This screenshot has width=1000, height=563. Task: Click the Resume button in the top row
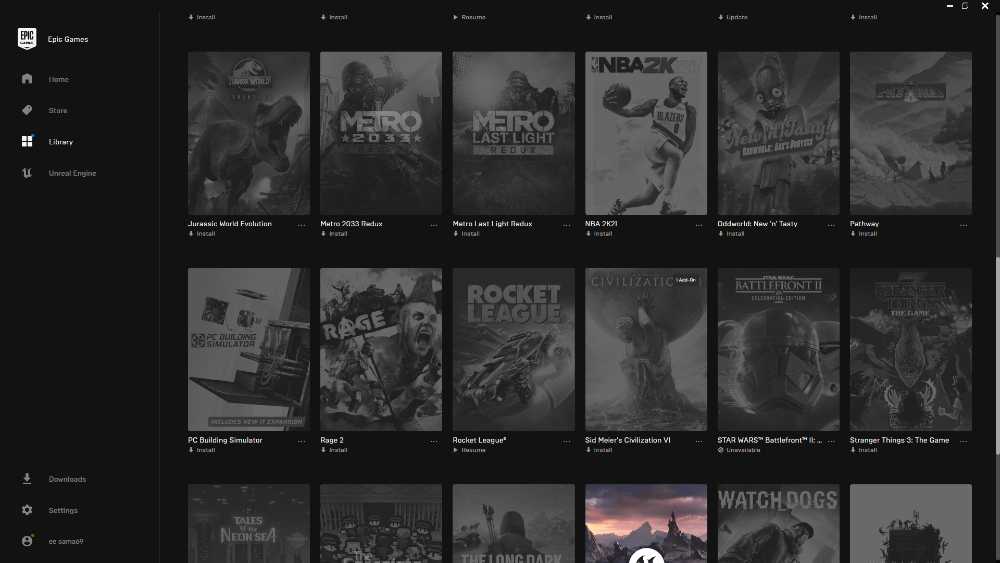click(x=469, y=17)
